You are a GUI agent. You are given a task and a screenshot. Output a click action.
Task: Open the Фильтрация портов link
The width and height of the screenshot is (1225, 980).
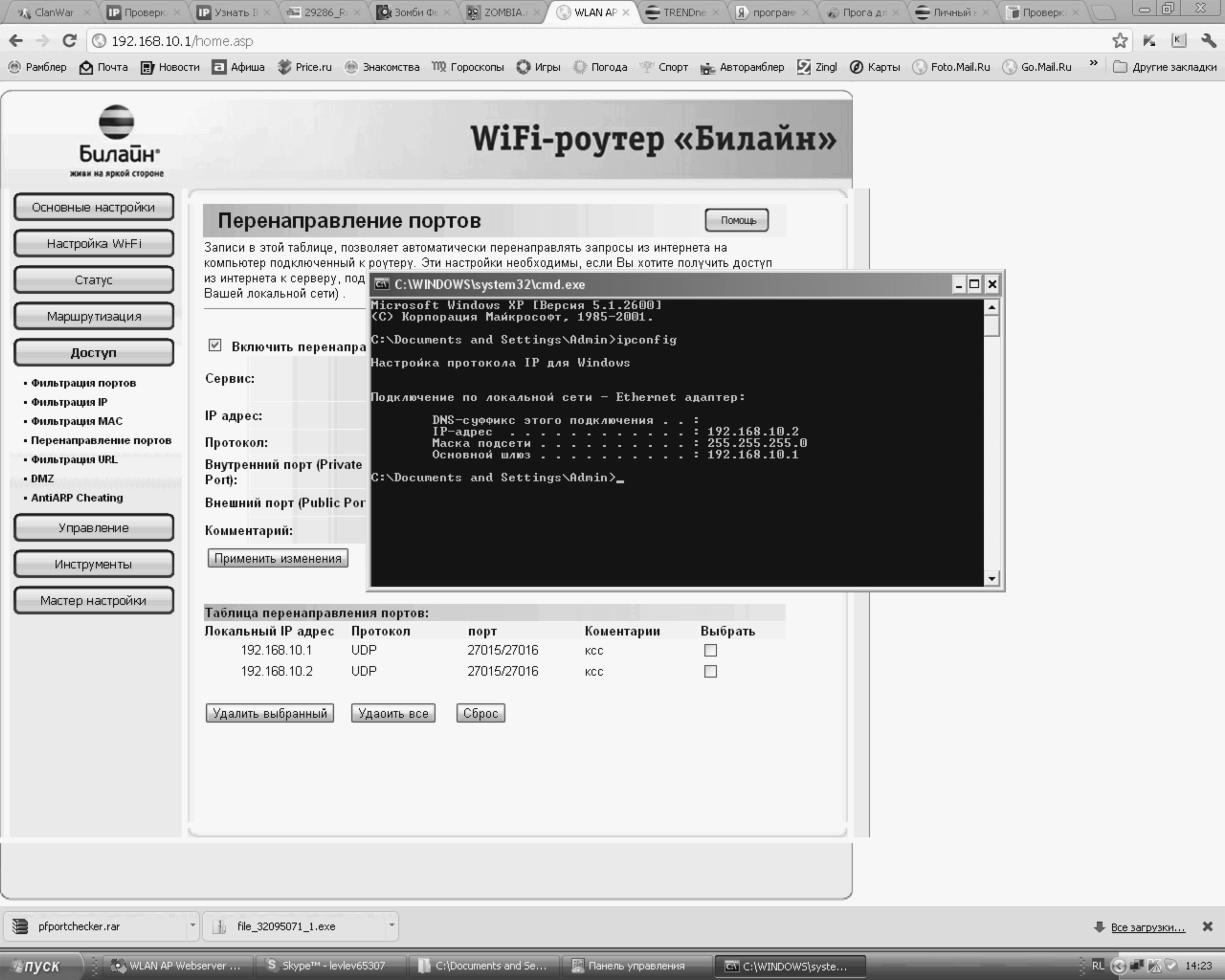83,383
